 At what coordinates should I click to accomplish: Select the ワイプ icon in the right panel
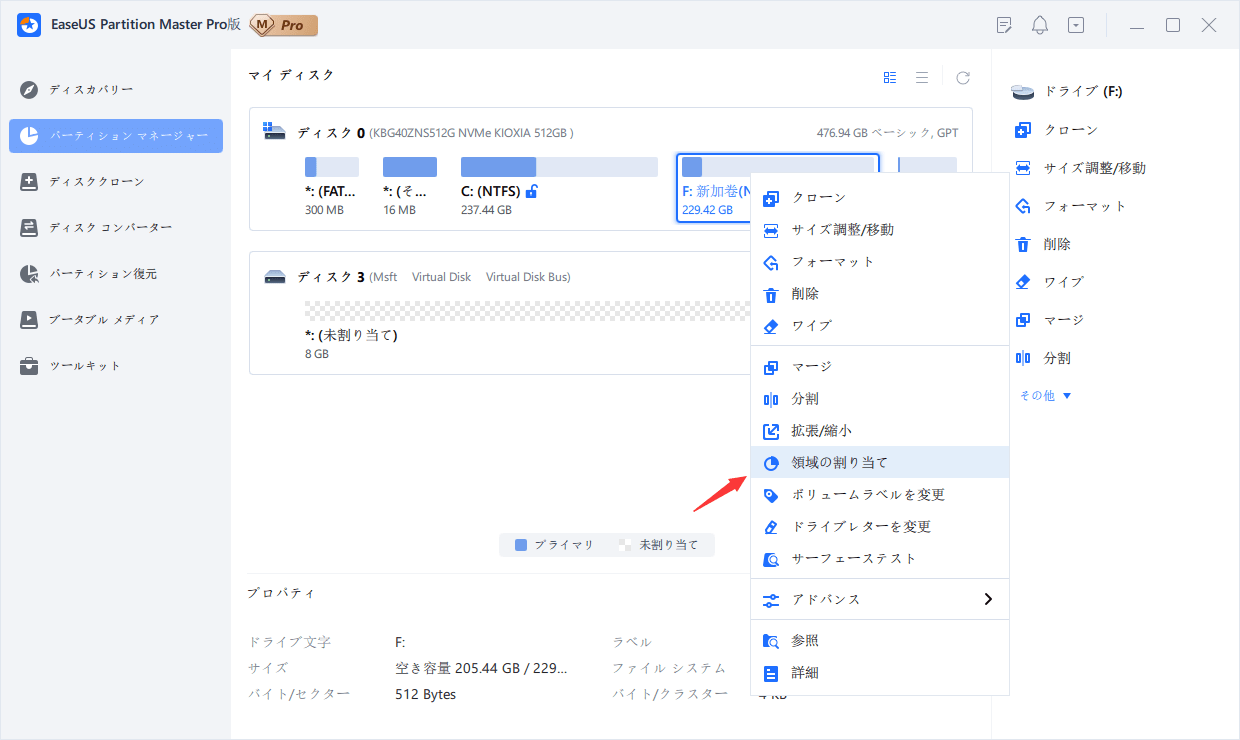(x=1021, y=281)
